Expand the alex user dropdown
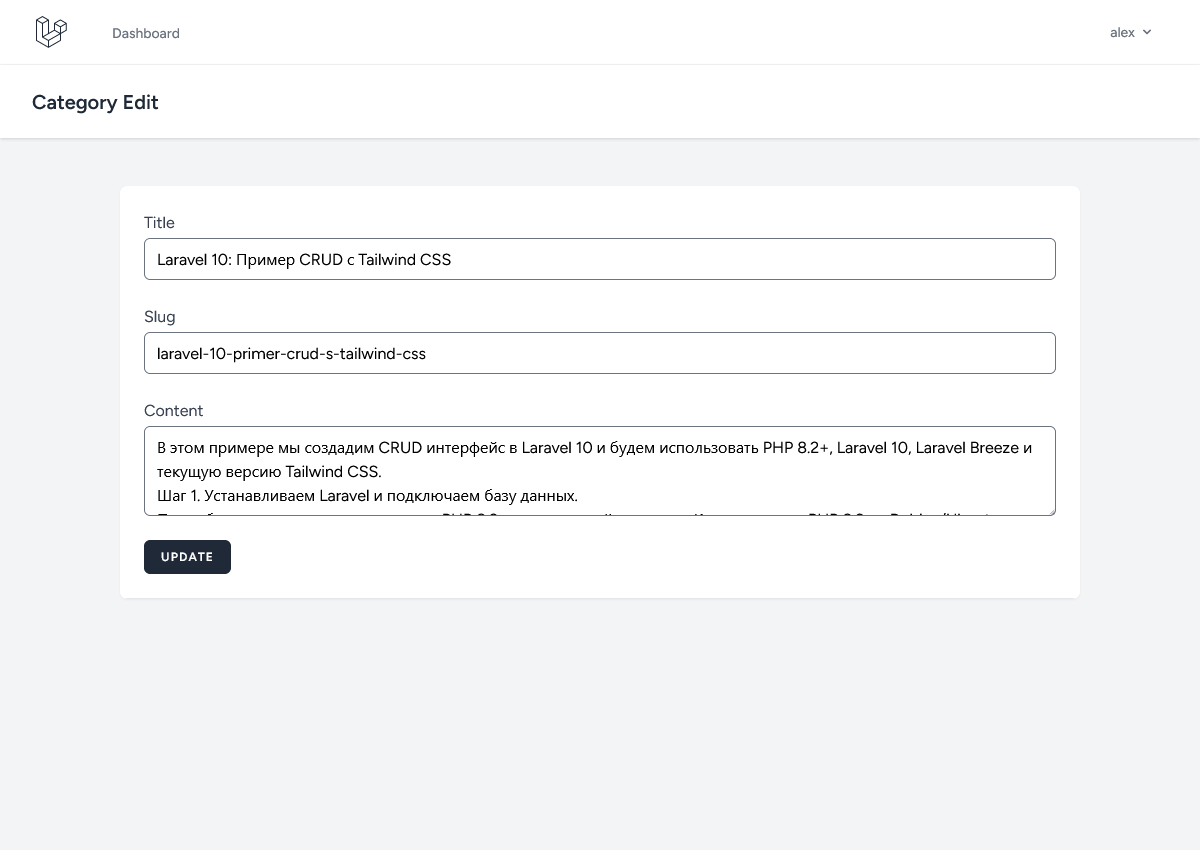1200x850 pixels. pyautogui.click(x=1131, y=33)
